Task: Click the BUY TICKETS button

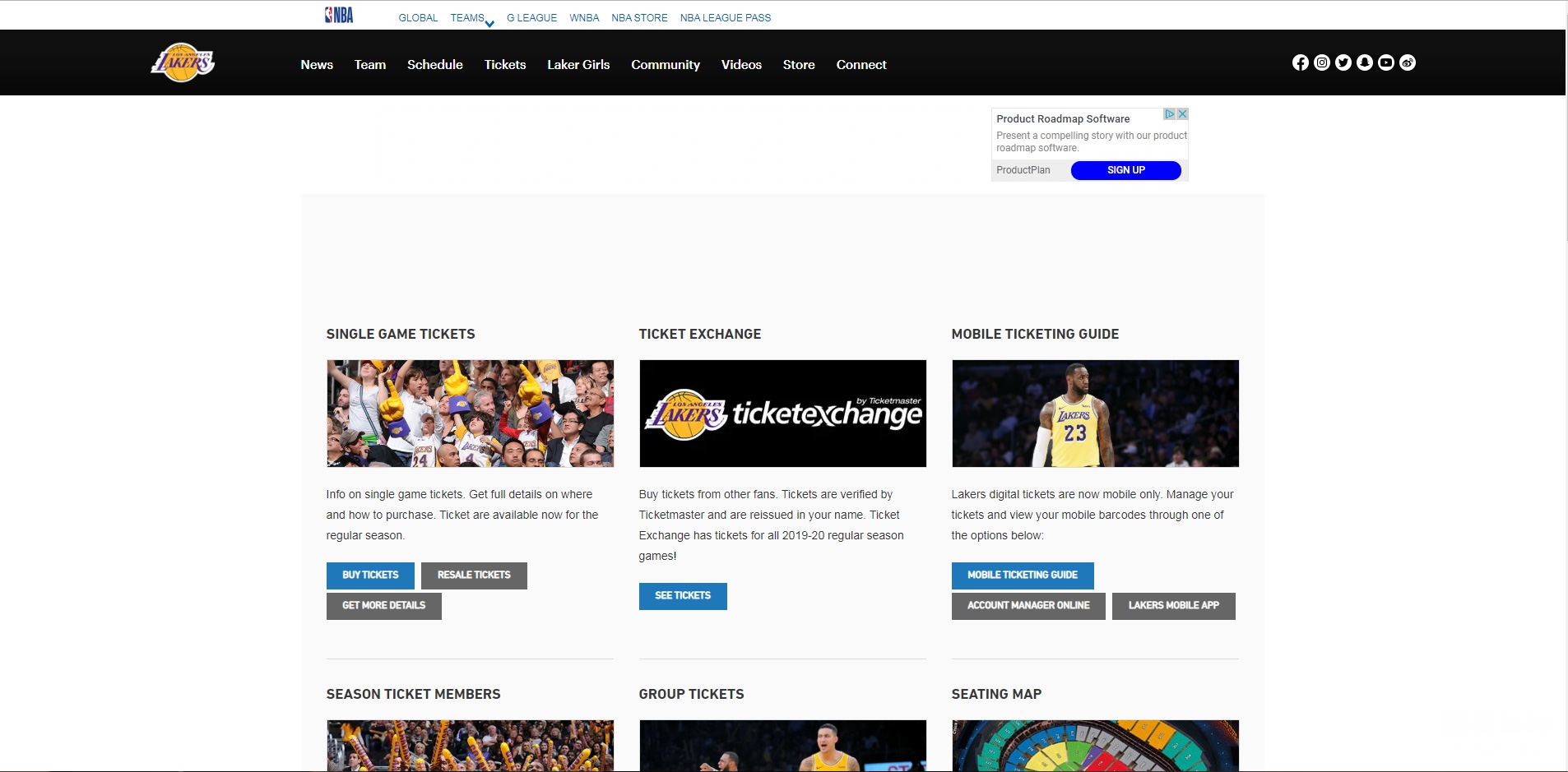Action: (370, 576)
